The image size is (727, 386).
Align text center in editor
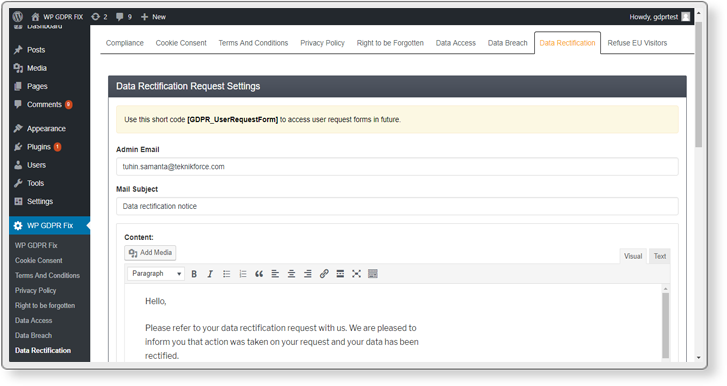(x=291, y=274)
